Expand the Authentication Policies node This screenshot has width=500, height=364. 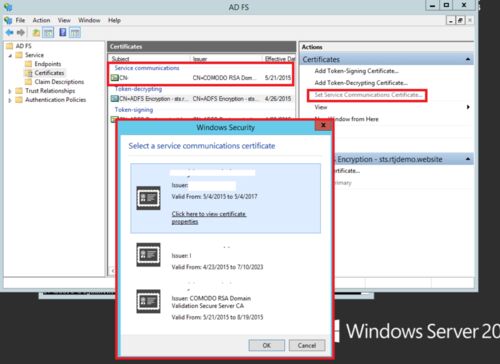point(10,100)
